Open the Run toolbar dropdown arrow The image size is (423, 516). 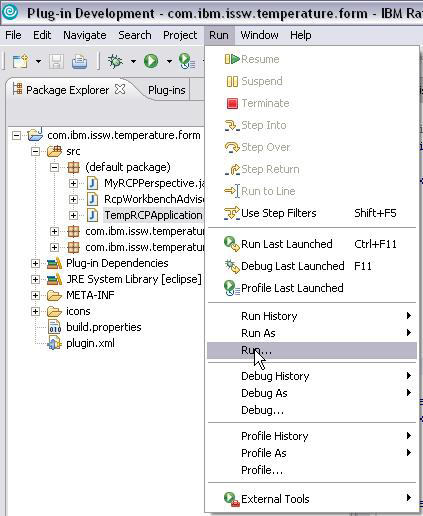169,61
